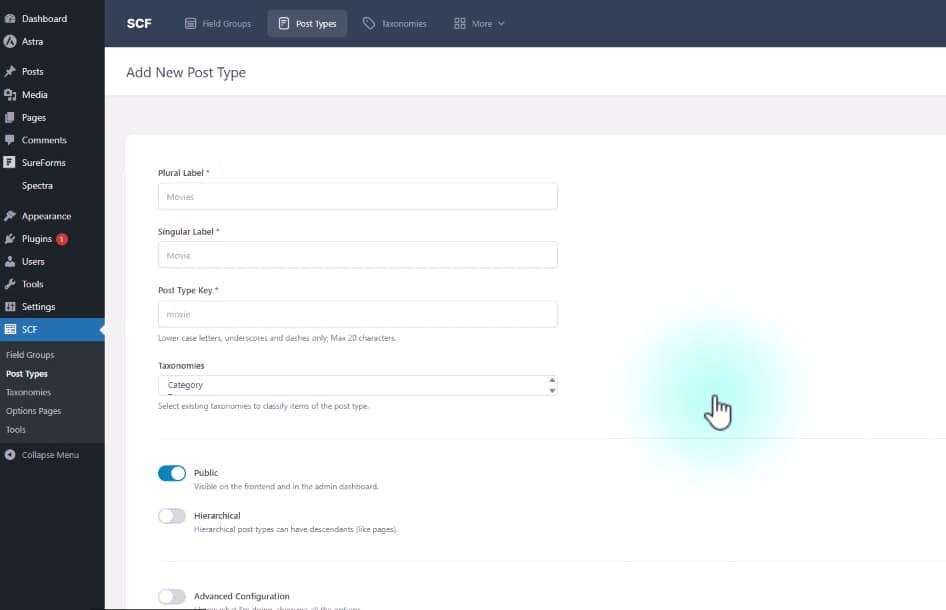Image resolution: width=946 pixels, height=610 pixels.
Task: Click the Appearance paintbrush icon
Action: click(x=10, y=216)
